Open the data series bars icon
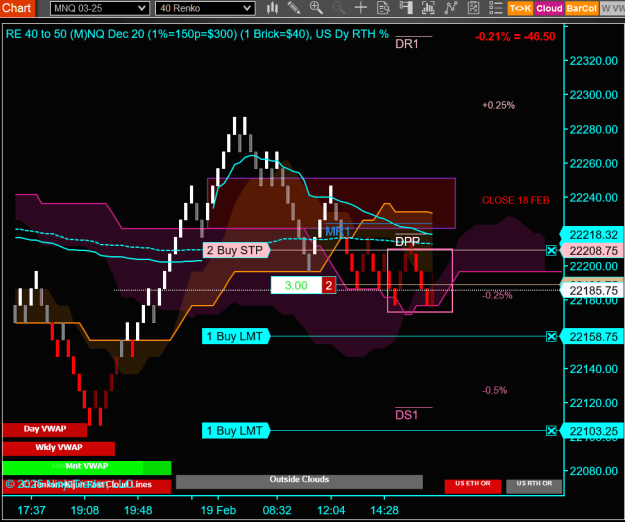This screenshot has width=625, height=522. (428, 8)
